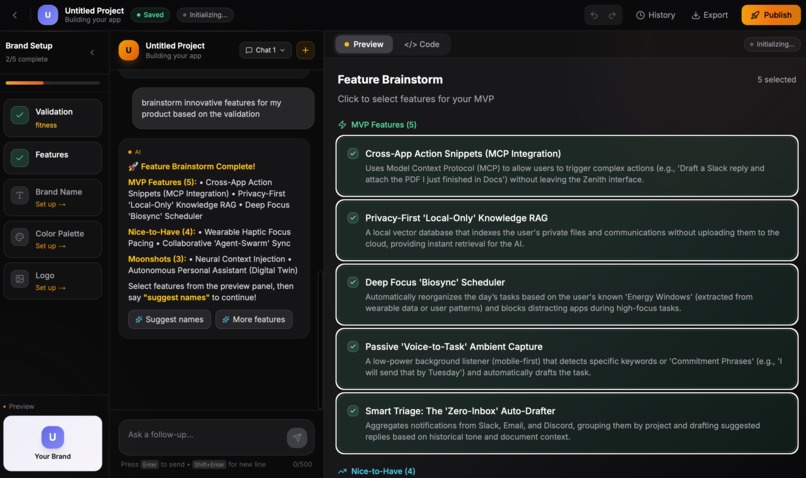806x478 pixels.
Task: Uncheck Deep Focus Biosync Scheduler checkbox
Action: pyautogui.click(x=353, y=282)
